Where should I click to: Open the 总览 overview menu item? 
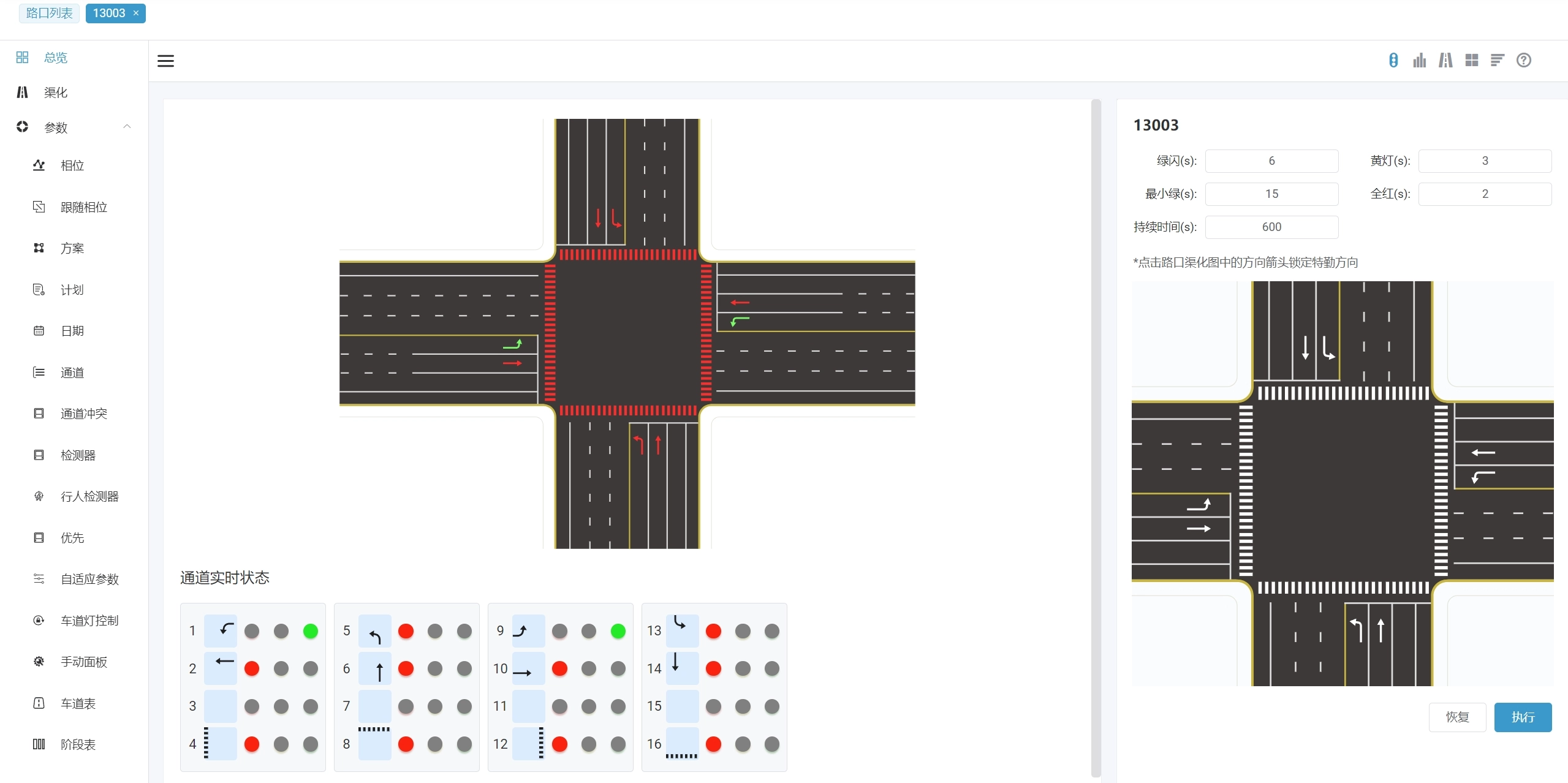point(55,58)
